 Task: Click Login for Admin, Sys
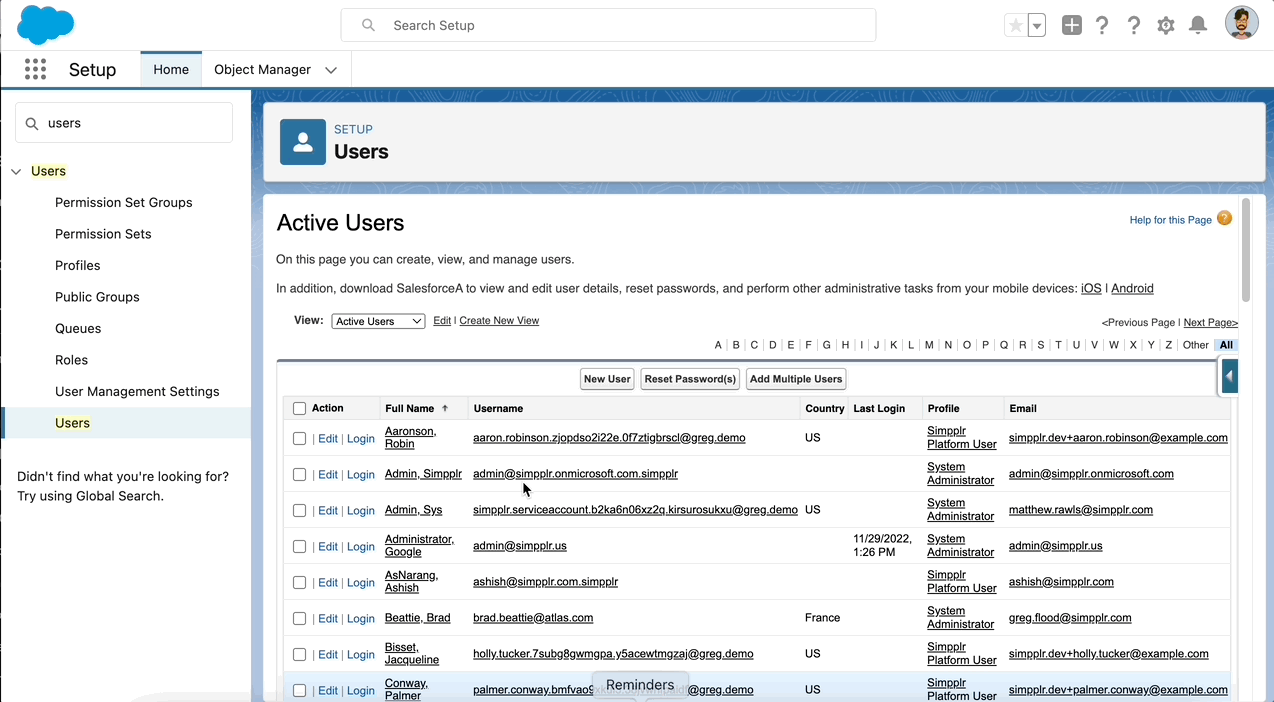pyautogui.click(x=361, y=511)
